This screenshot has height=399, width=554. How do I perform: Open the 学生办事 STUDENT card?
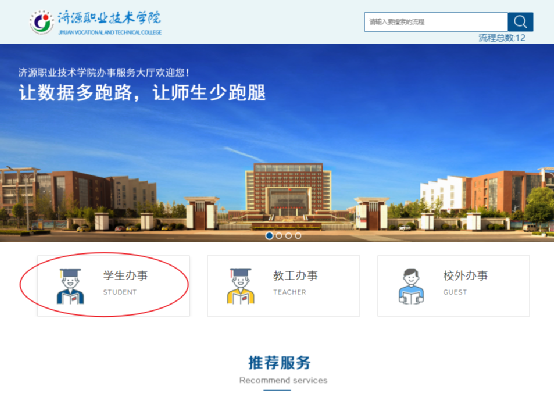click(x=113, y=286)
